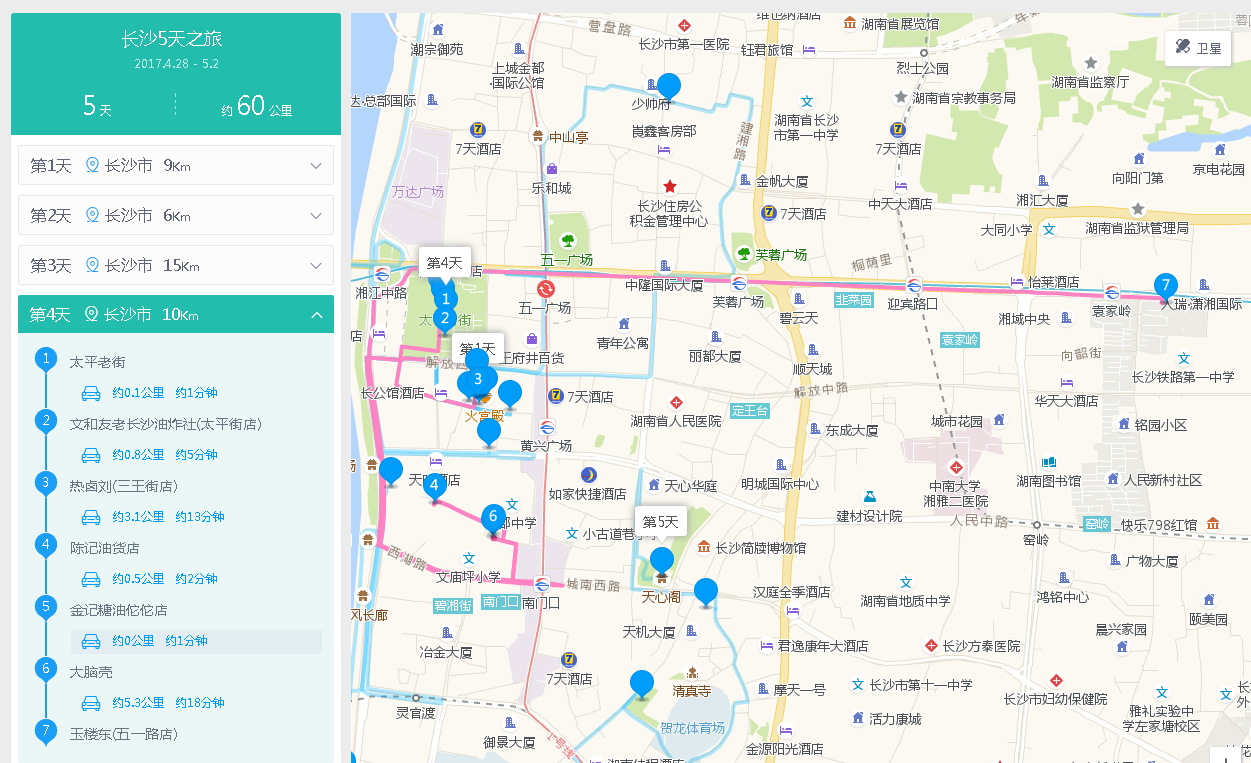
Task: Select stop 3 热卤刘(三王街店)
Action: click(x=123, y=486)
